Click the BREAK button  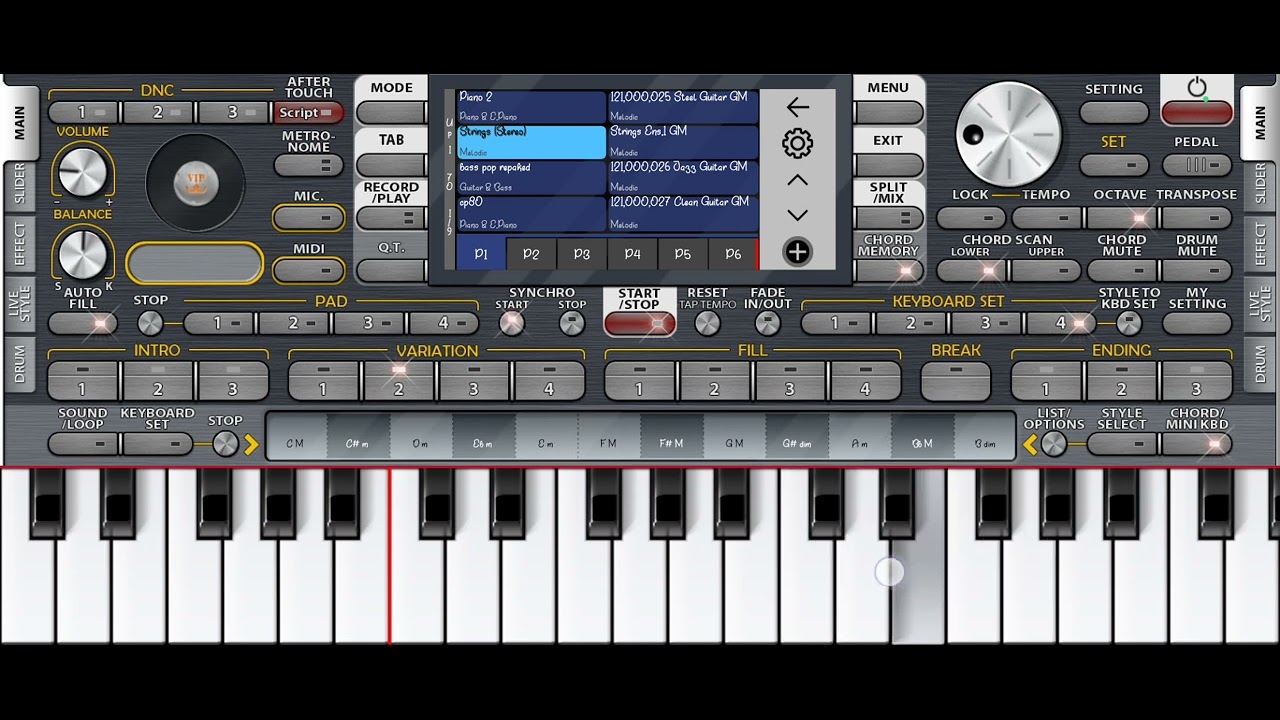point(956,381)
